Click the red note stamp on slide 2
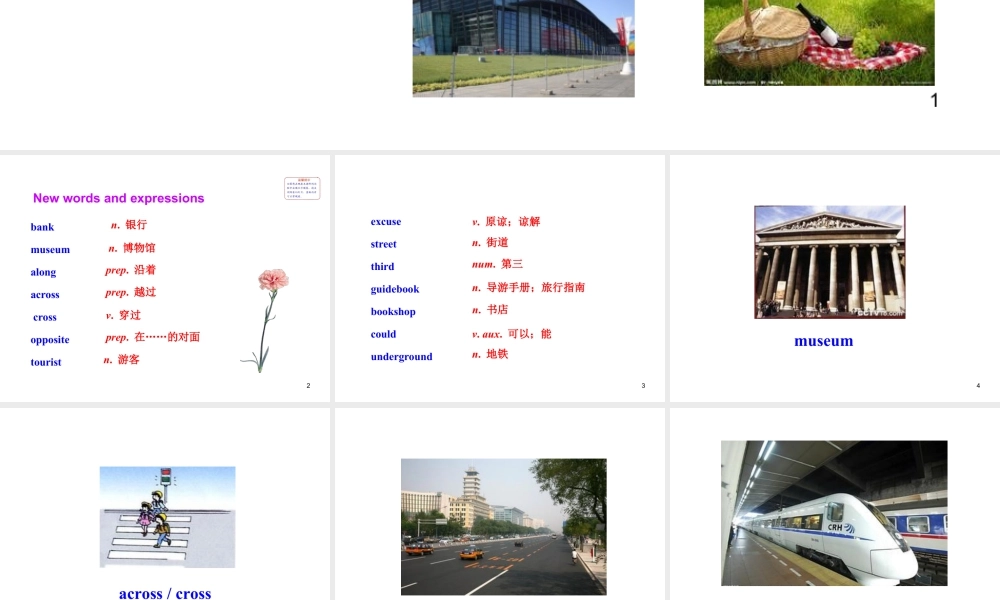The height and width of the screenshot is (600, 1000). [302, 188]
